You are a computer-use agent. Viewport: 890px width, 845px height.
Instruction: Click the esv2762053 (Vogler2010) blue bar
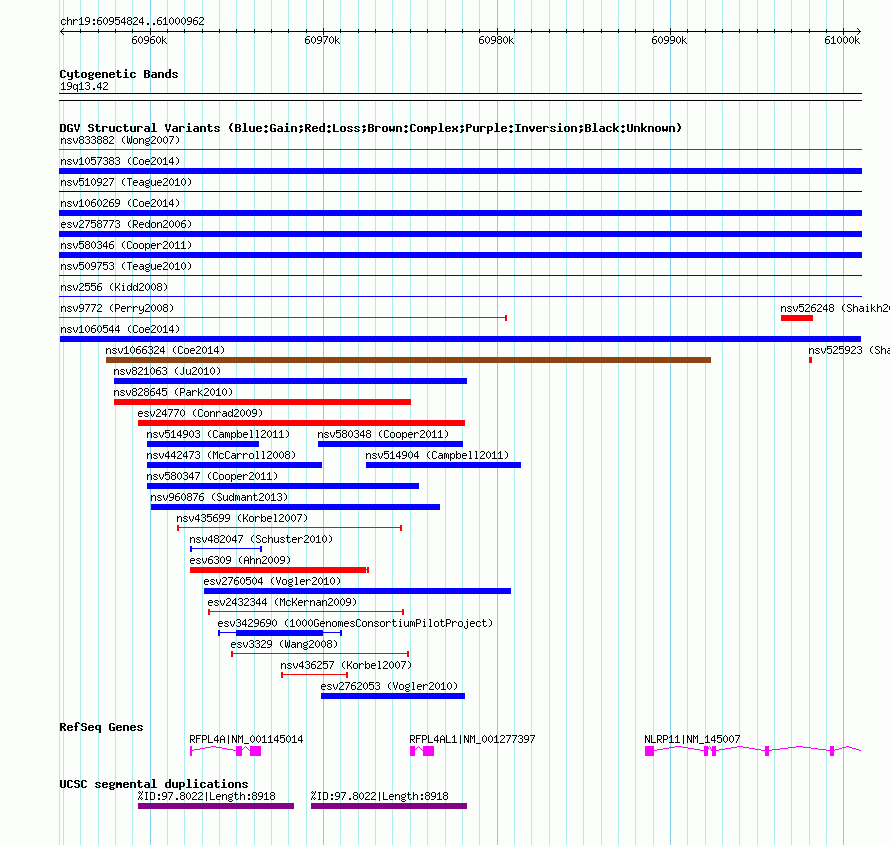[x=393, y=696]
